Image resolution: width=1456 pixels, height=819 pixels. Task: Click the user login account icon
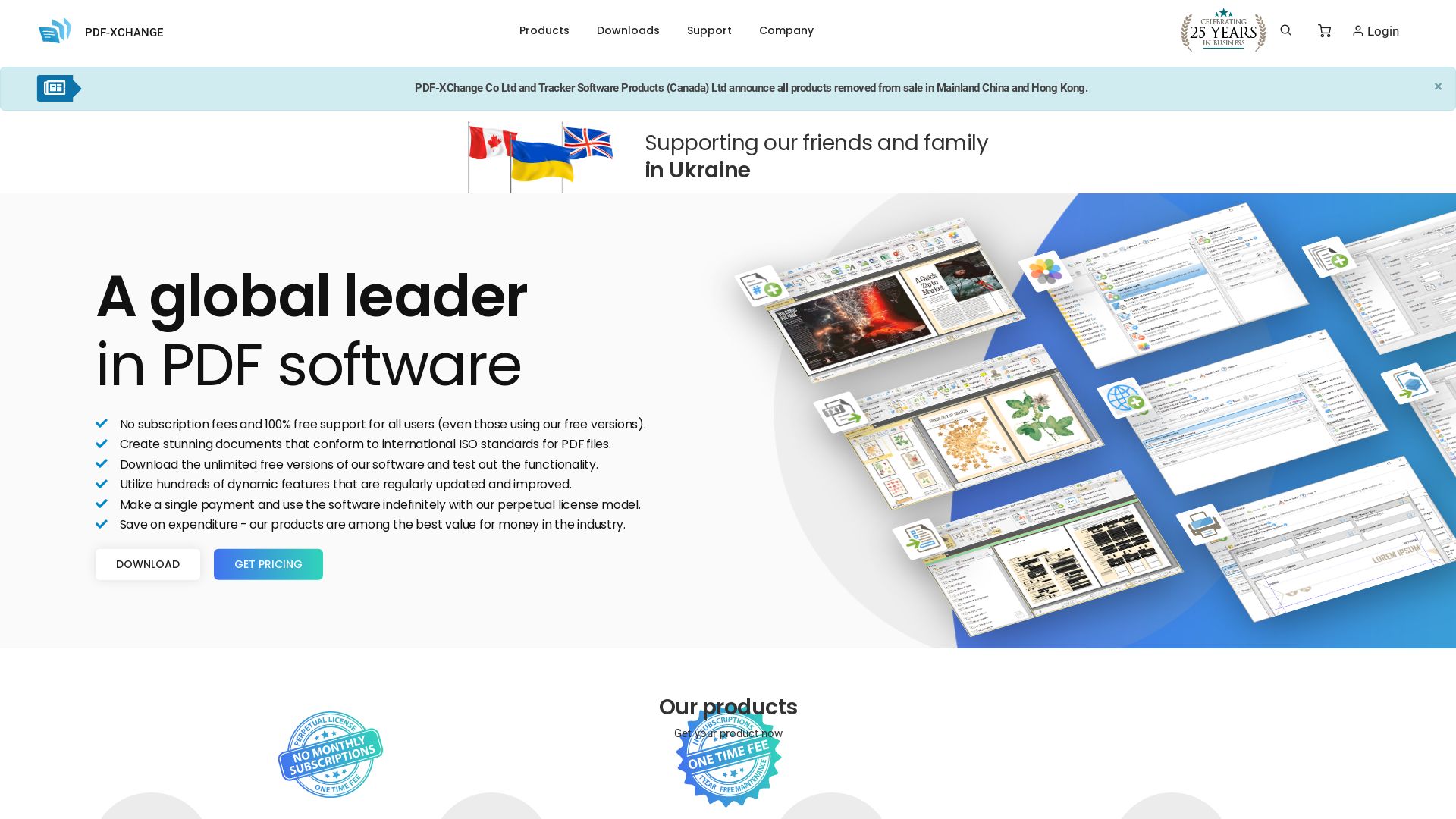click(x=1357, y=31)
